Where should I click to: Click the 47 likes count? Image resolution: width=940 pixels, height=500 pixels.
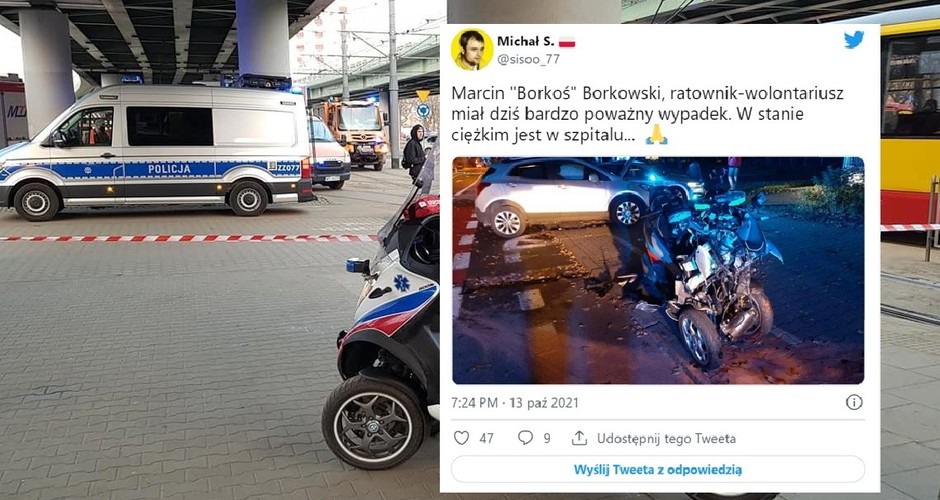[x=486, y=439]
